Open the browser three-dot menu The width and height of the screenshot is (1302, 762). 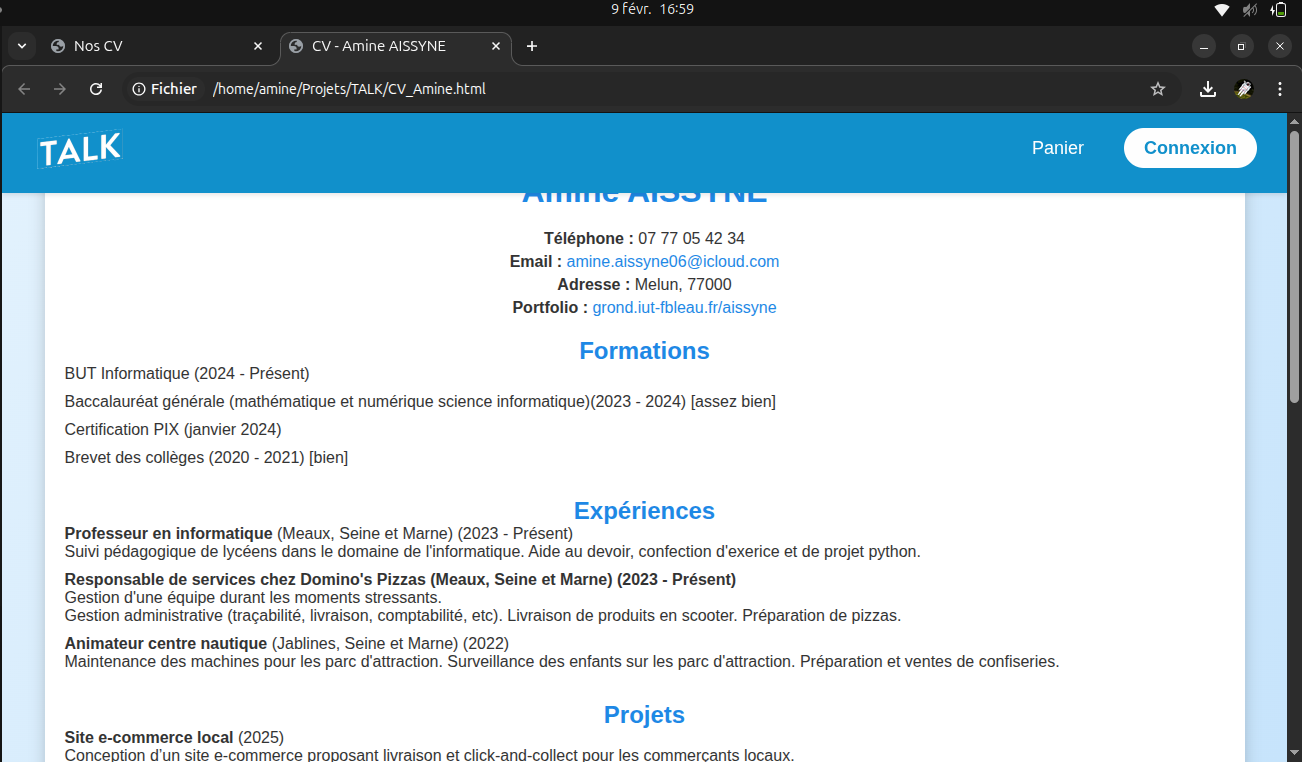point(1280,89)
